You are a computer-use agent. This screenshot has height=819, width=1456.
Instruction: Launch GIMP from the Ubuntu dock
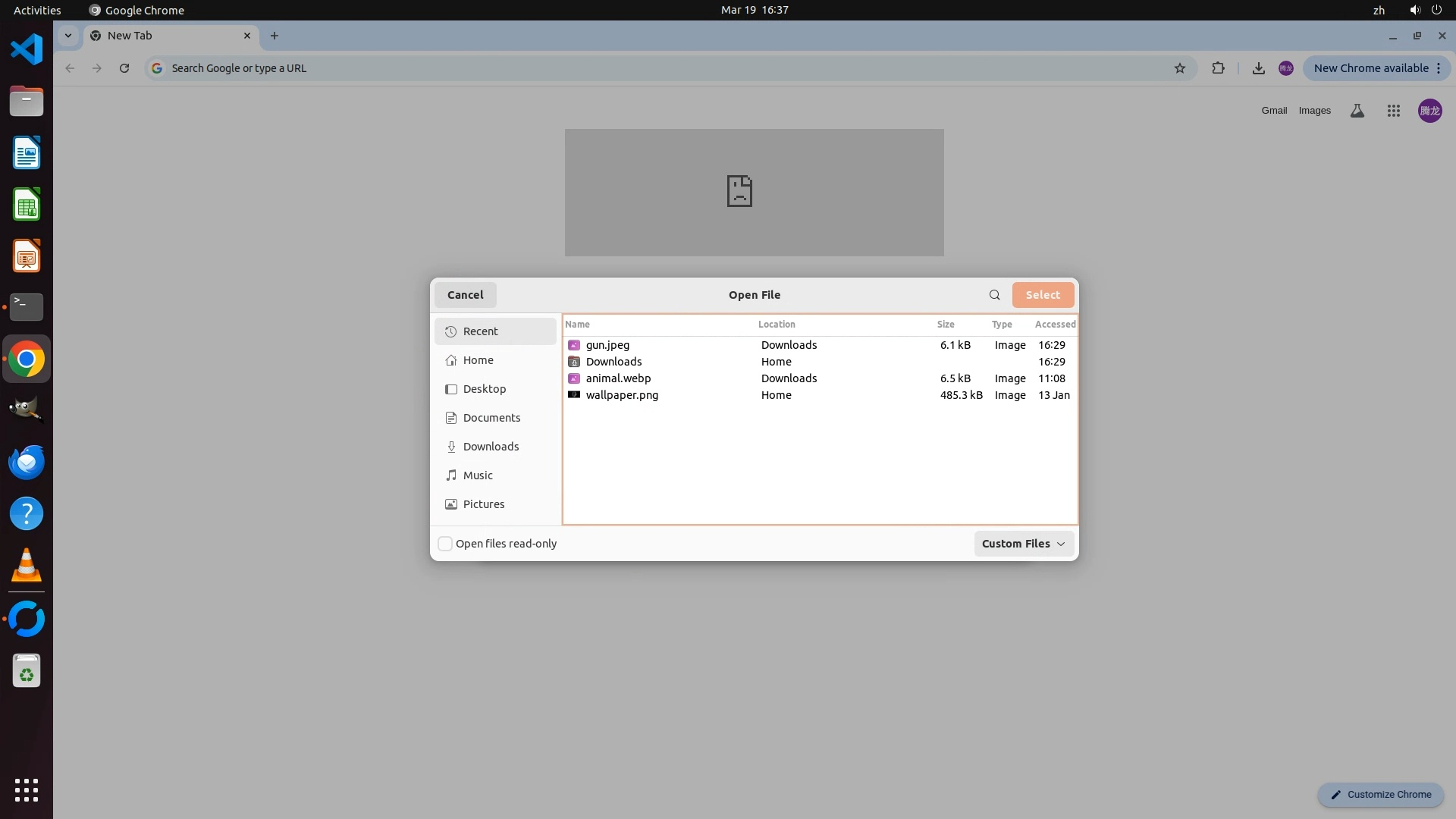pos(27,410)
